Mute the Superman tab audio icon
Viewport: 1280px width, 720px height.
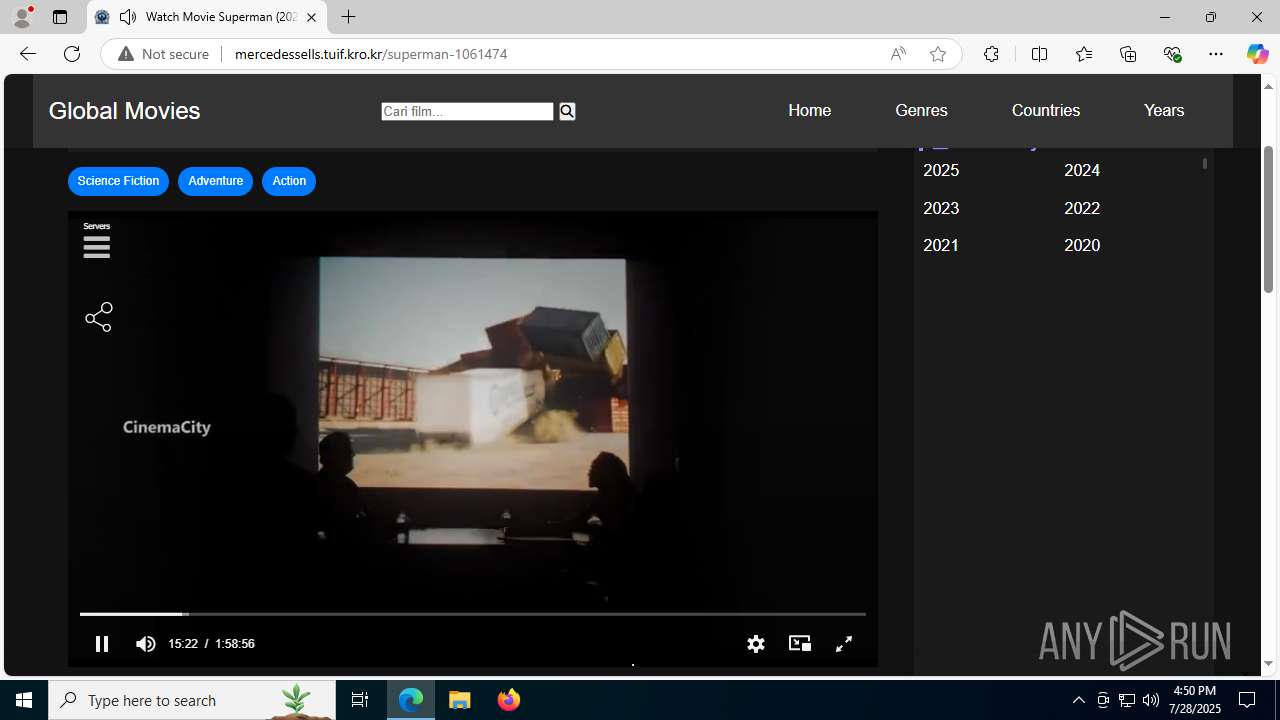coord(128,17)
